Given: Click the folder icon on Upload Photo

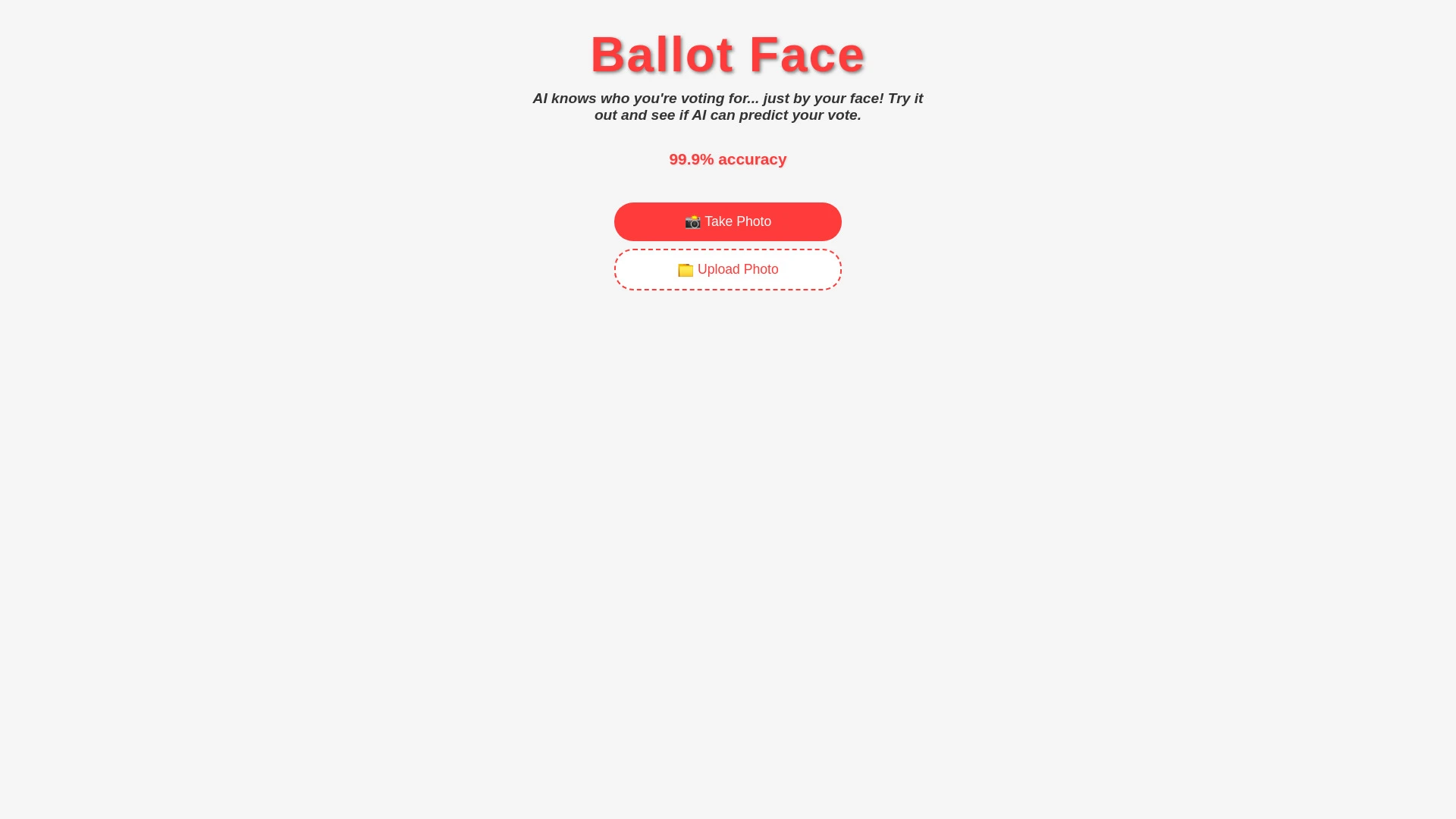Looking at the screenshot, I should [686, 269].
